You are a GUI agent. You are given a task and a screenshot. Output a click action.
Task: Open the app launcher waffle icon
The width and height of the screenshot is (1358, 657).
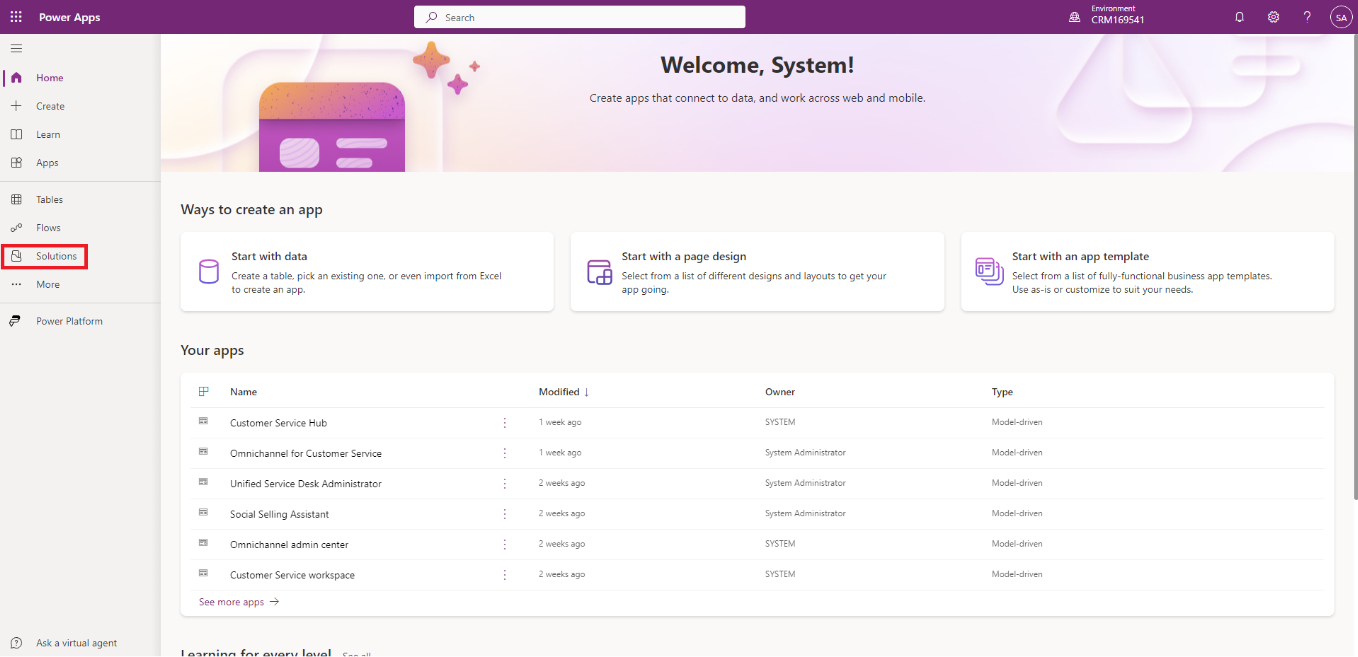(x=16, y=17)
